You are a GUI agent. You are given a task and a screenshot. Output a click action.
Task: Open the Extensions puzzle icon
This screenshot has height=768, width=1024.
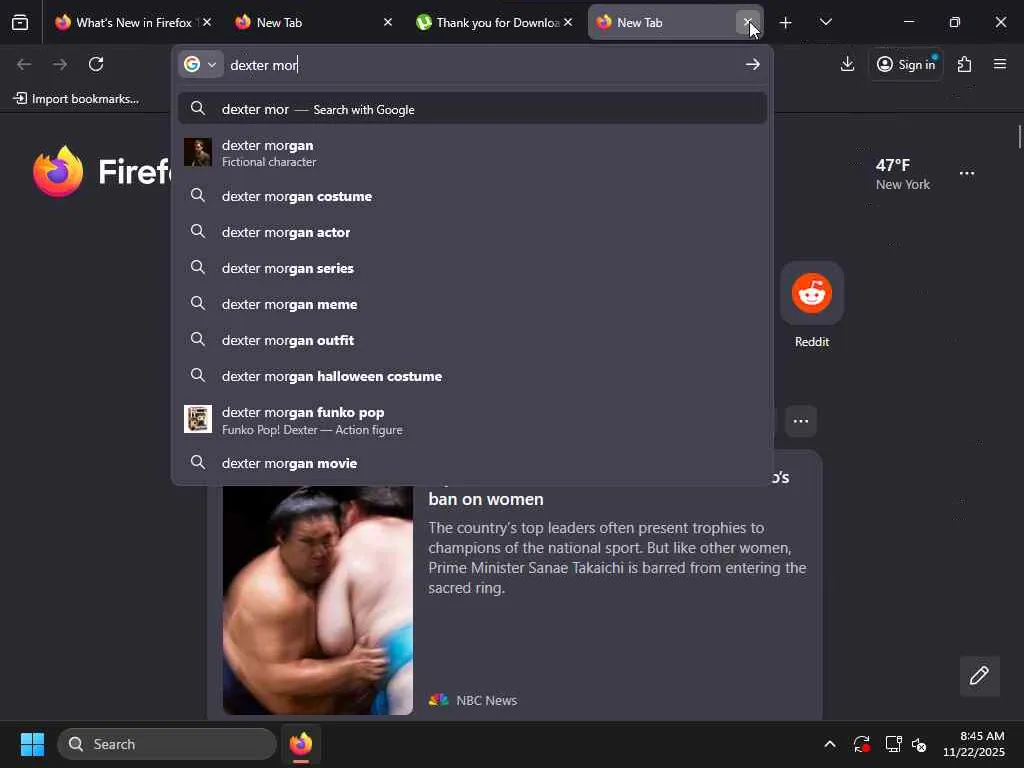(x=965, y=64)
